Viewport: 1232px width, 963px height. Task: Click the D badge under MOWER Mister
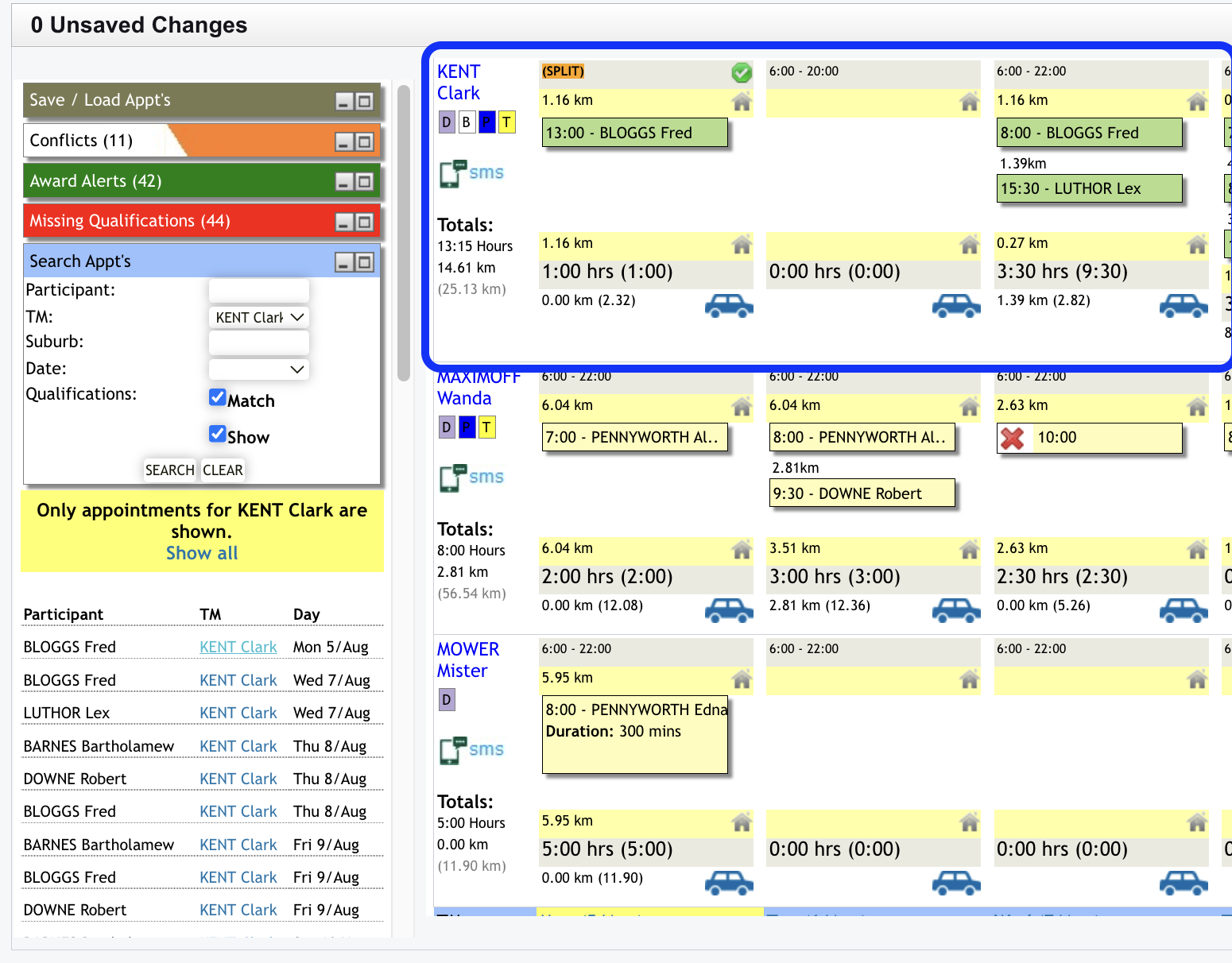[x=447, y=700]
